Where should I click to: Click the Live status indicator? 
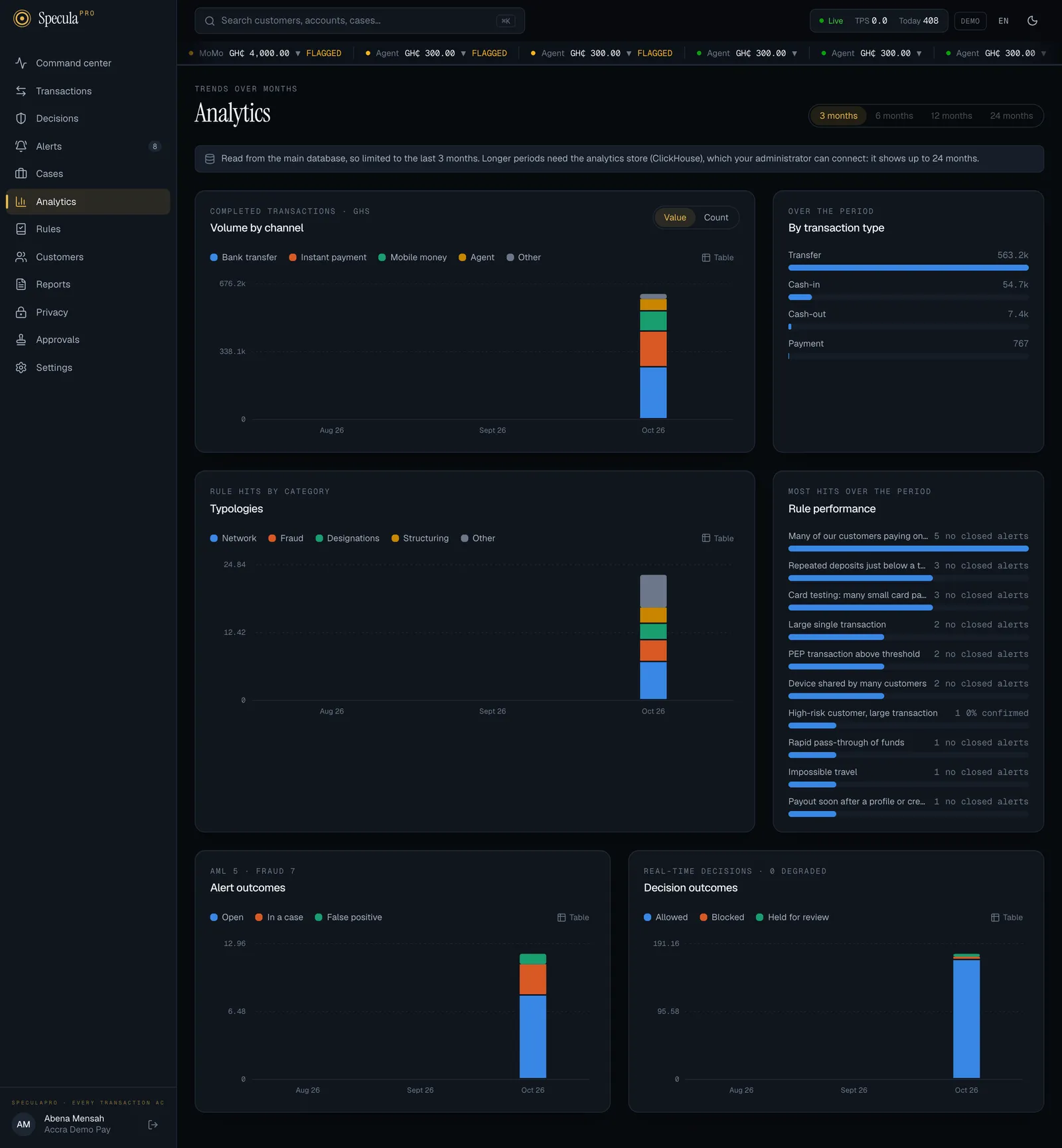point(831,21)
